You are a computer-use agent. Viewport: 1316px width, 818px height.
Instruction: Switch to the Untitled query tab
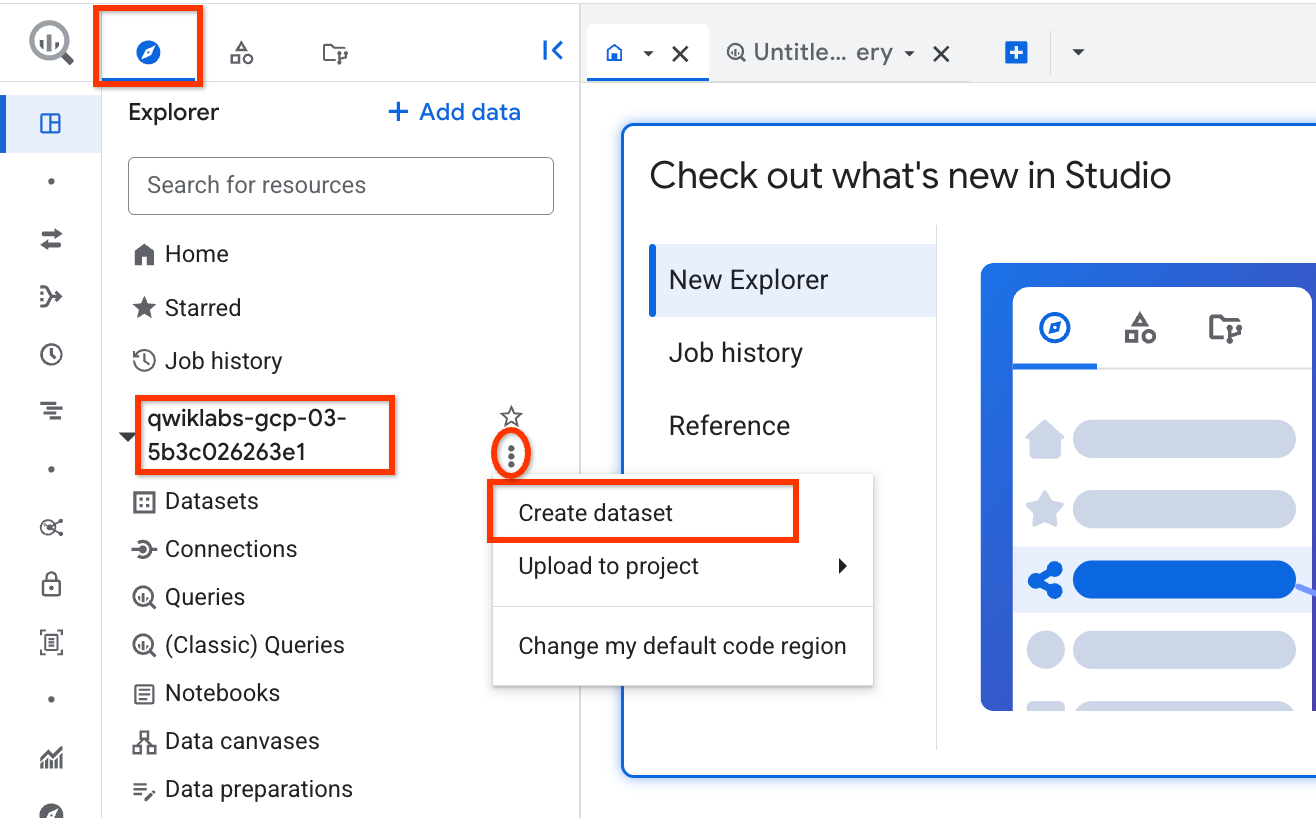point(811,52)
